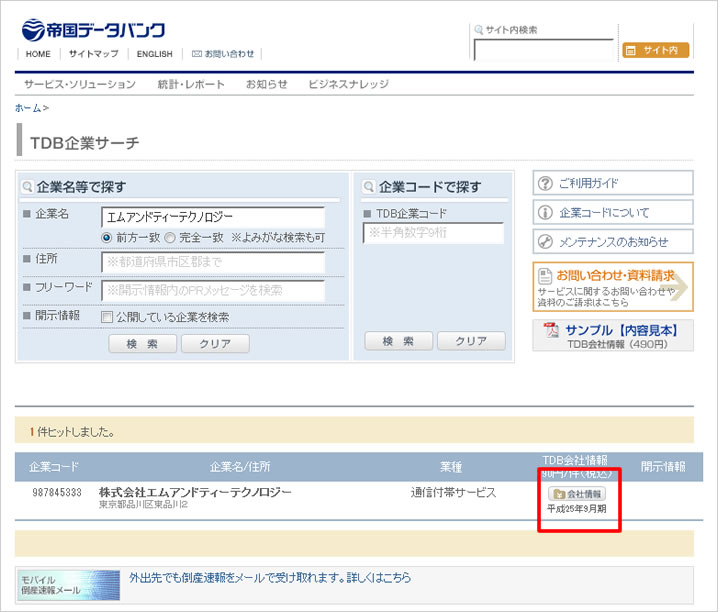Open お知らせ menu
The image size is (720, 612).
pyautogui.click(x=266, y=84)
